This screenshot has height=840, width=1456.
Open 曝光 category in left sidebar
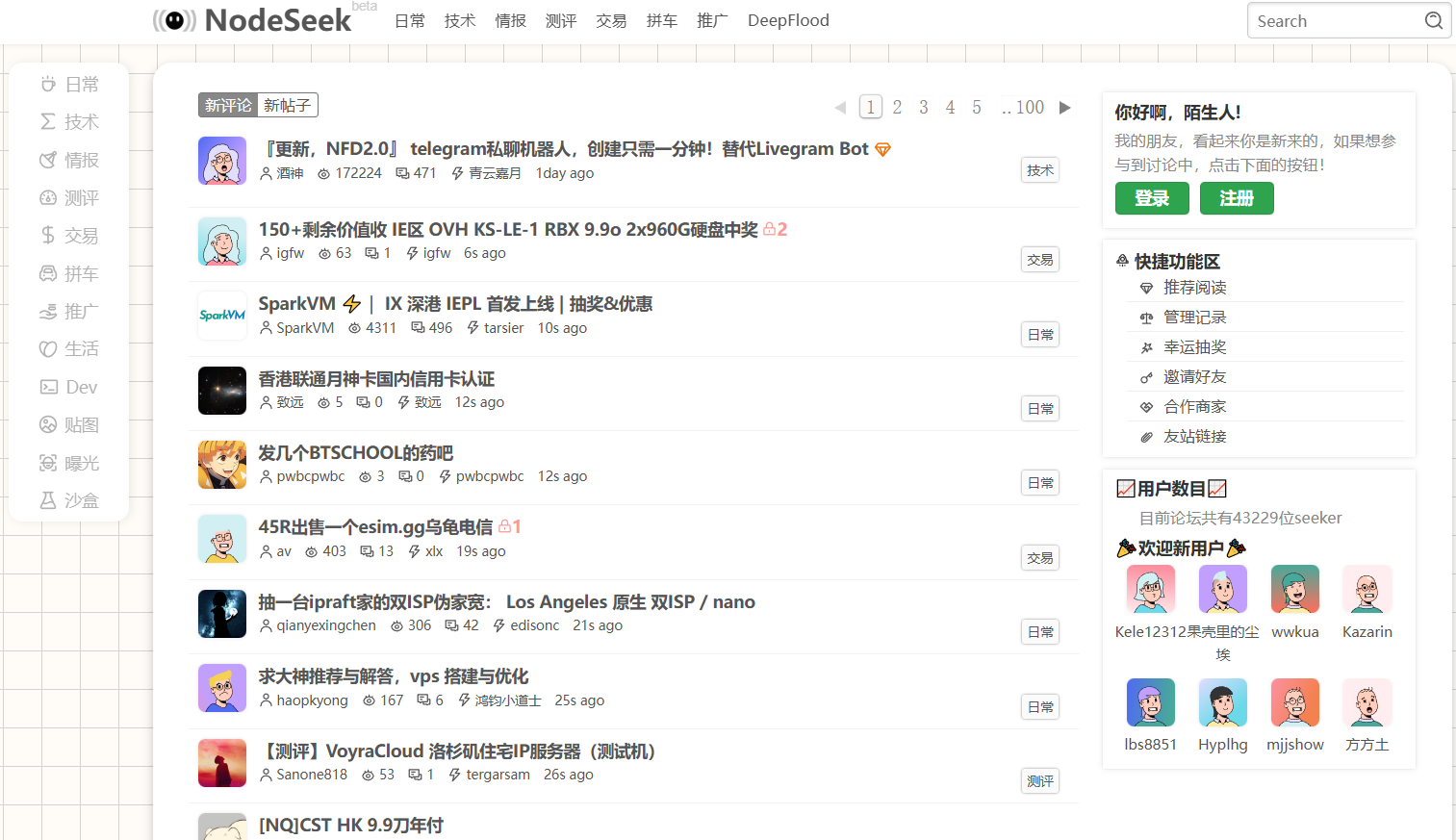(x=69, y=463)
